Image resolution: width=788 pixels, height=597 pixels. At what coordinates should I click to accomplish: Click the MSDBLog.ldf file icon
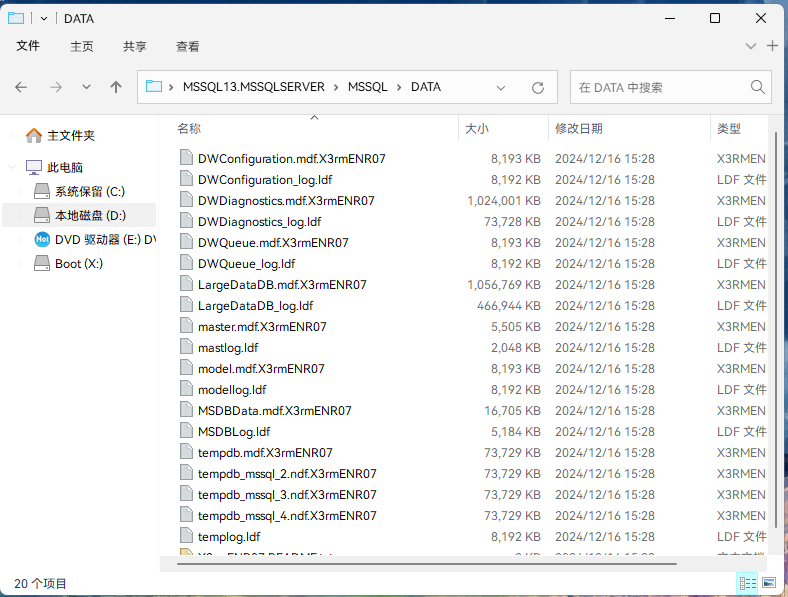[x=186, y=431]
